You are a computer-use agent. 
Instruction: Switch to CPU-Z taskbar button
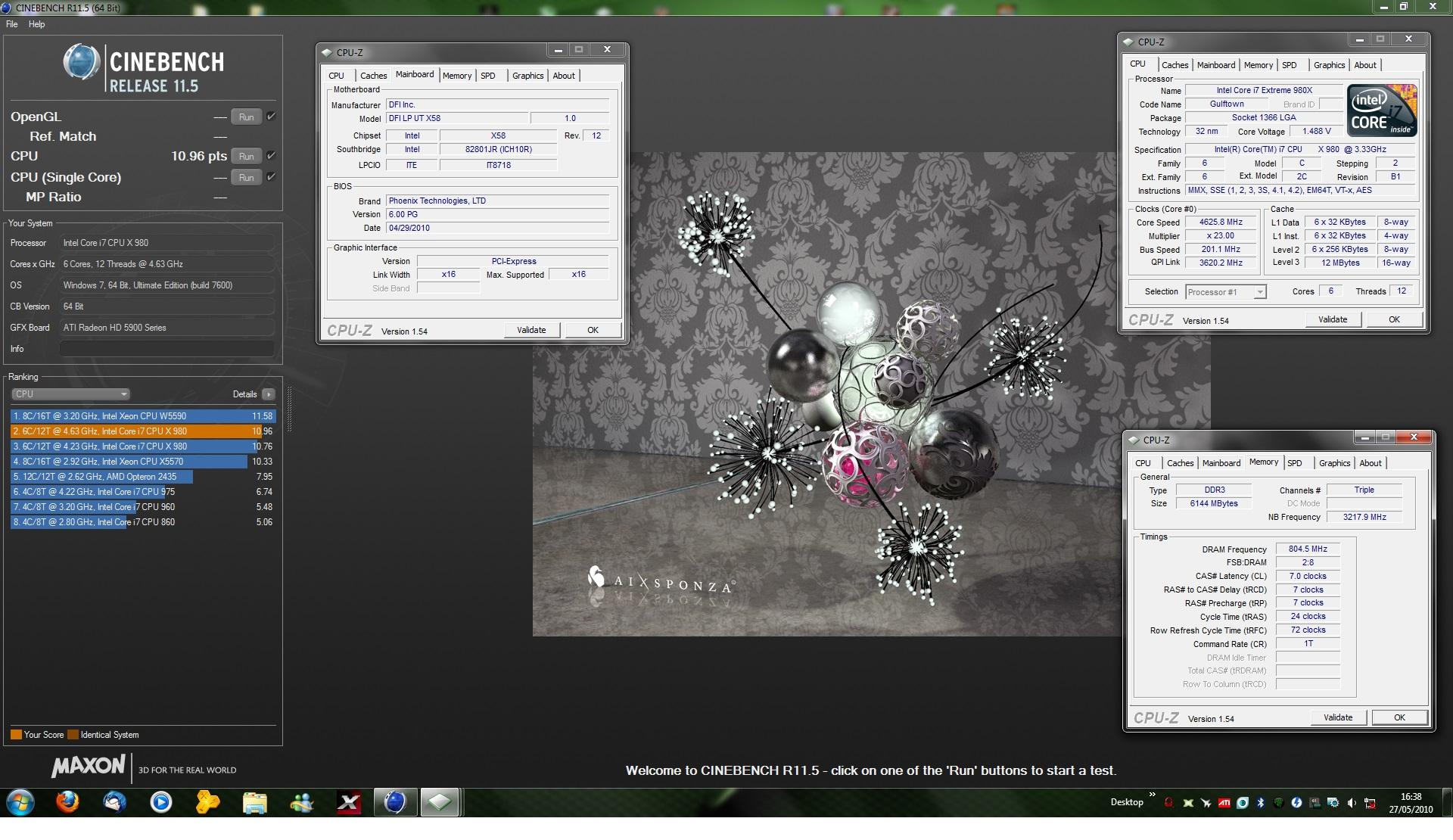click(x=440, y=802)
